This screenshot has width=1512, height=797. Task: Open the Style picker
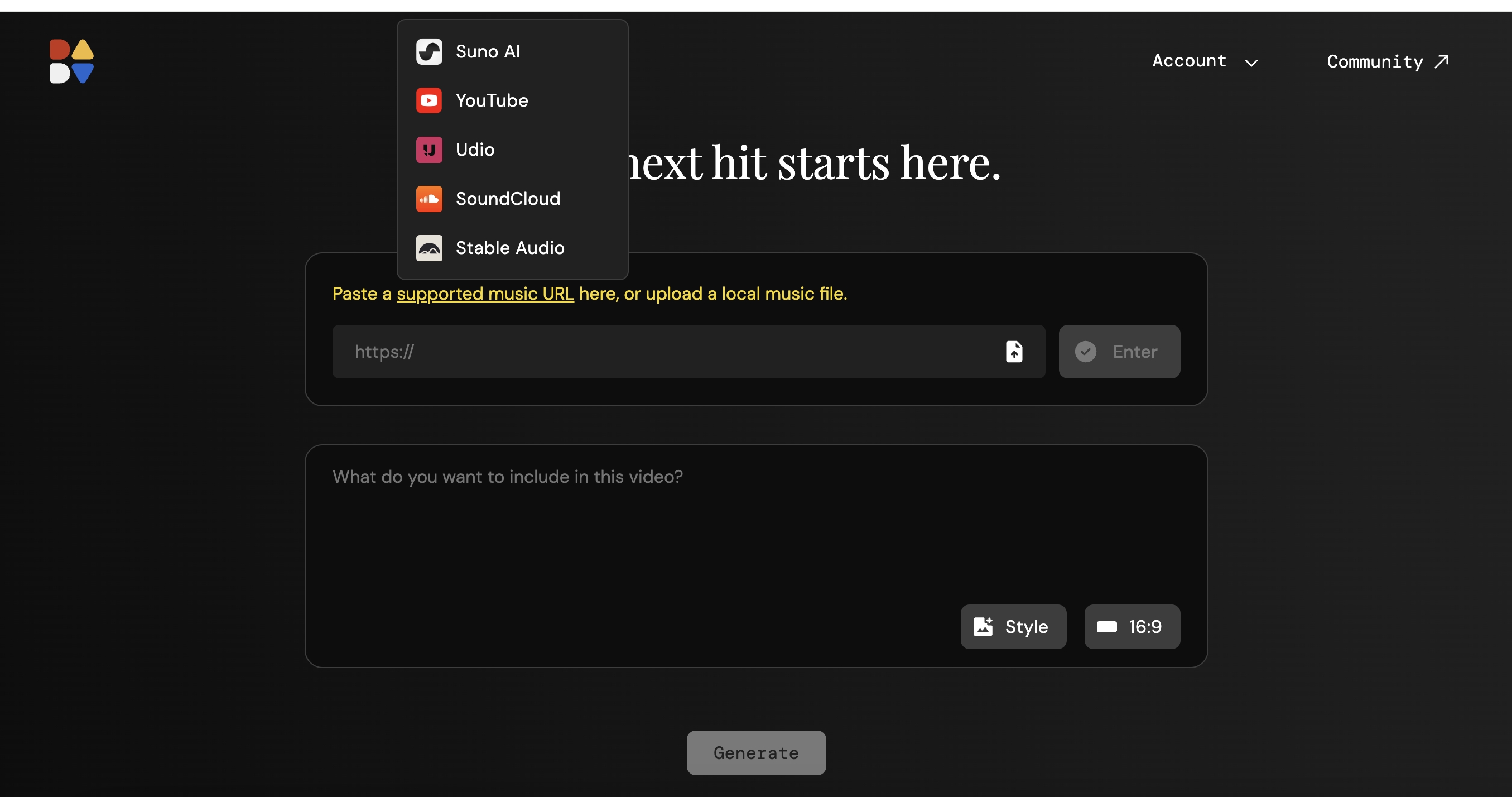click(1013, 627)
